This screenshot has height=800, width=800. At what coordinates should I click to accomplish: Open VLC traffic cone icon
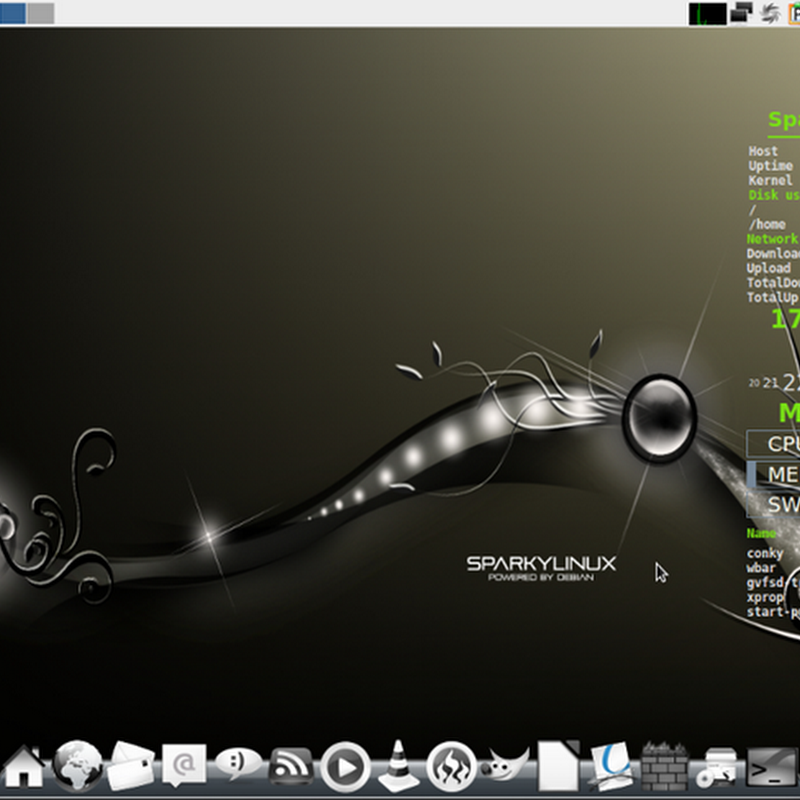(398, 765)
